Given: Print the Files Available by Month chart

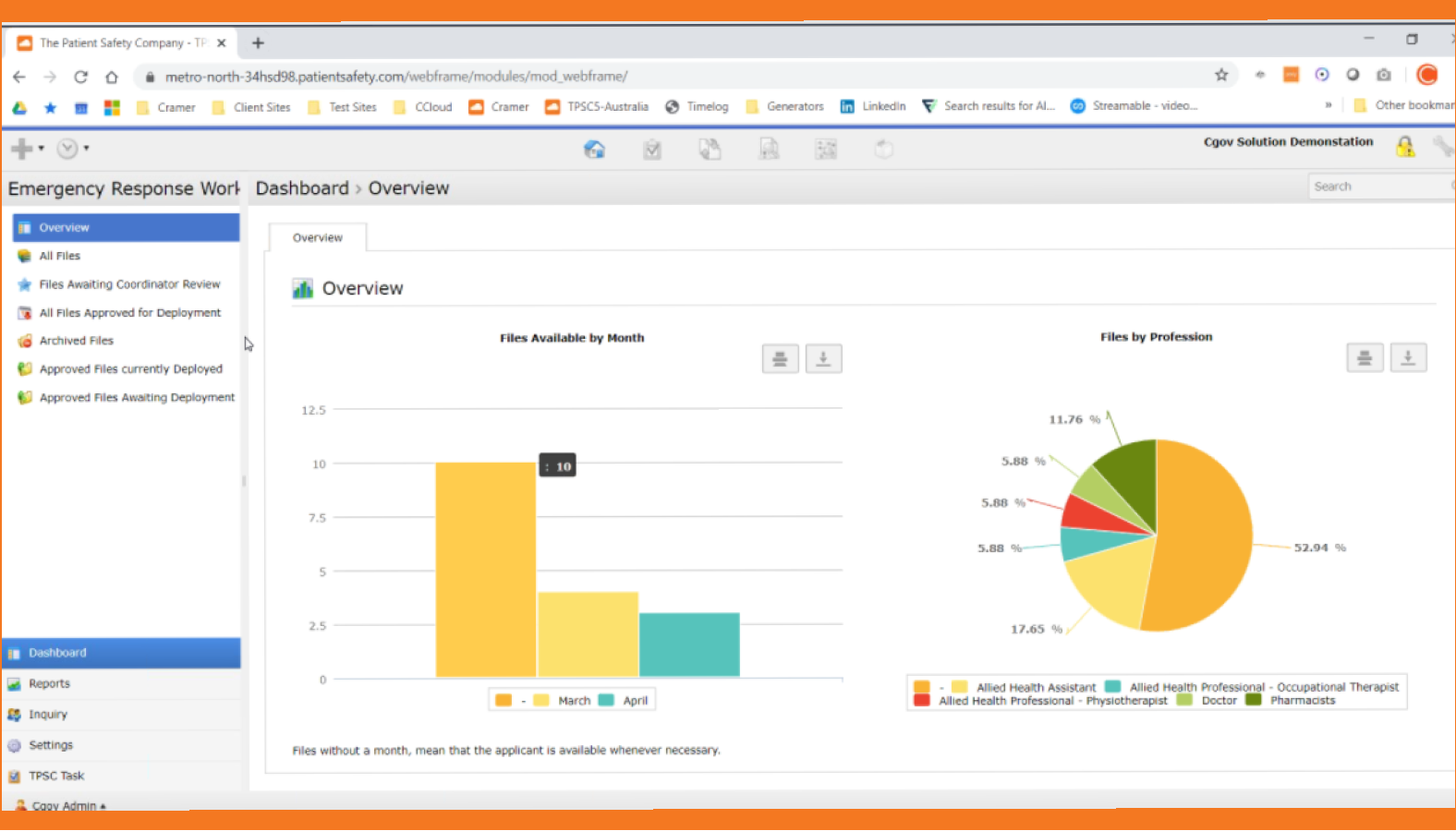Looking at the screenshot, I should tap(781, 359).
